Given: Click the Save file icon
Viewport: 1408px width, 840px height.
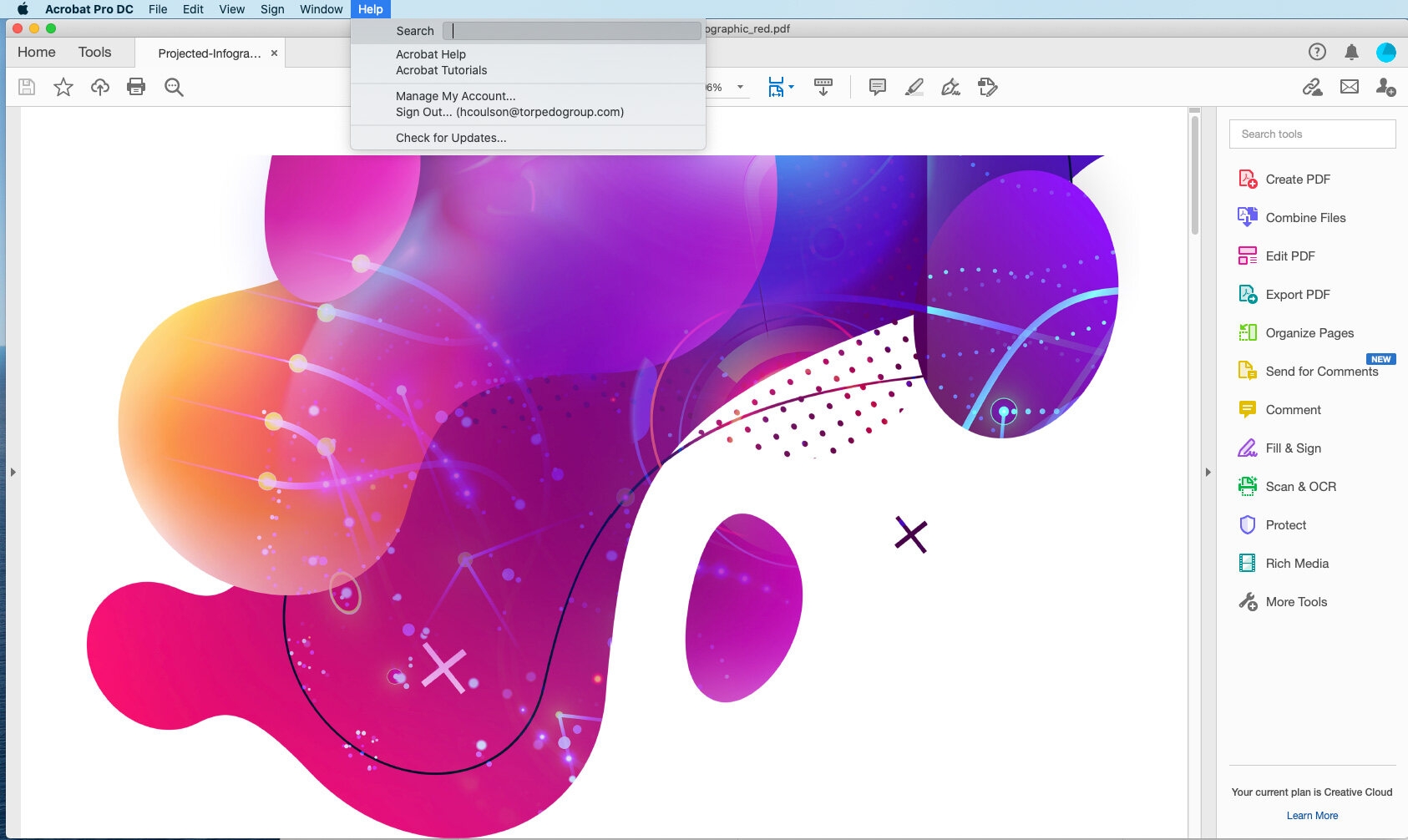Looking at the screenshot, I should coord(27,87).
